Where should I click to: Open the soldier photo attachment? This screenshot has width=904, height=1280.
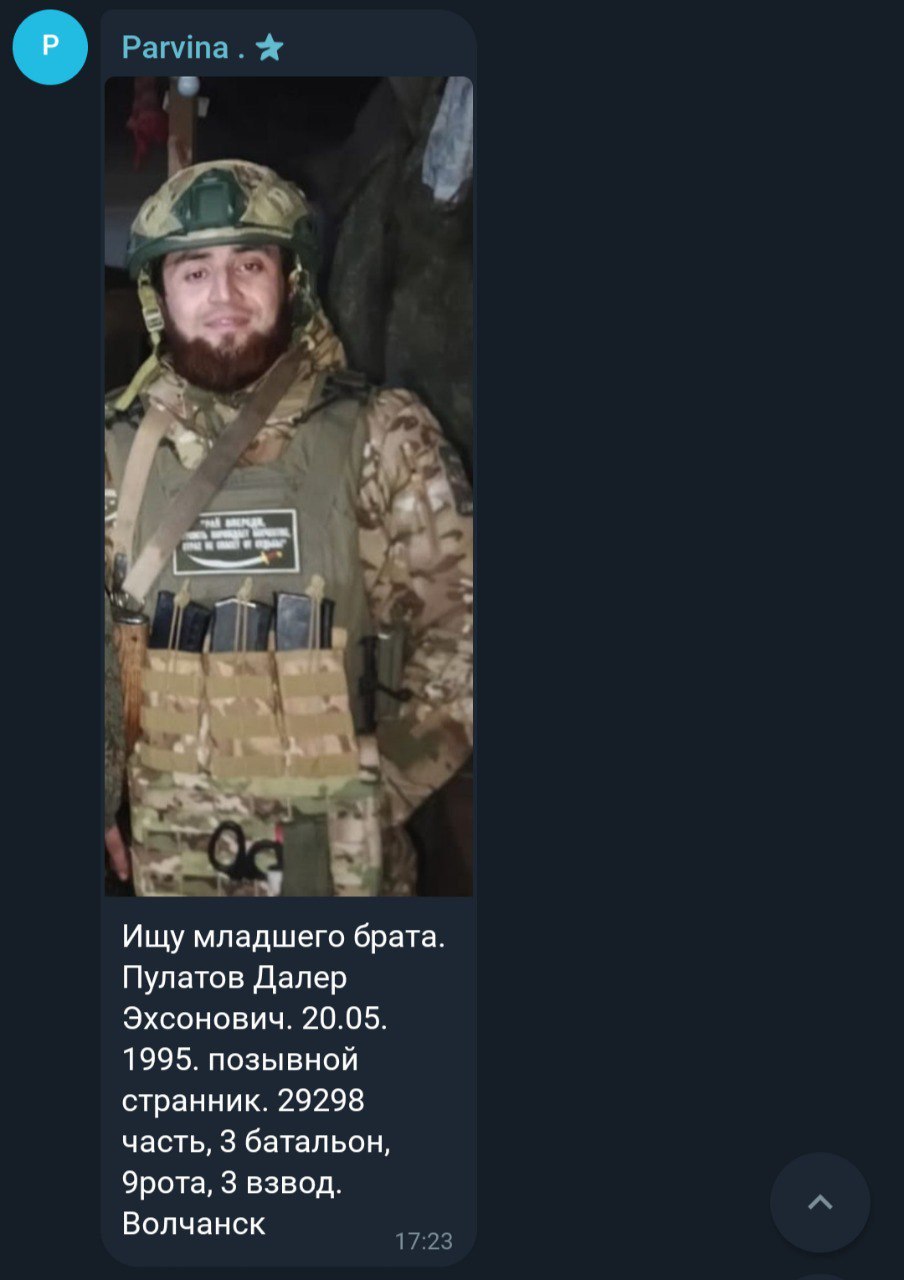(289, 486)
